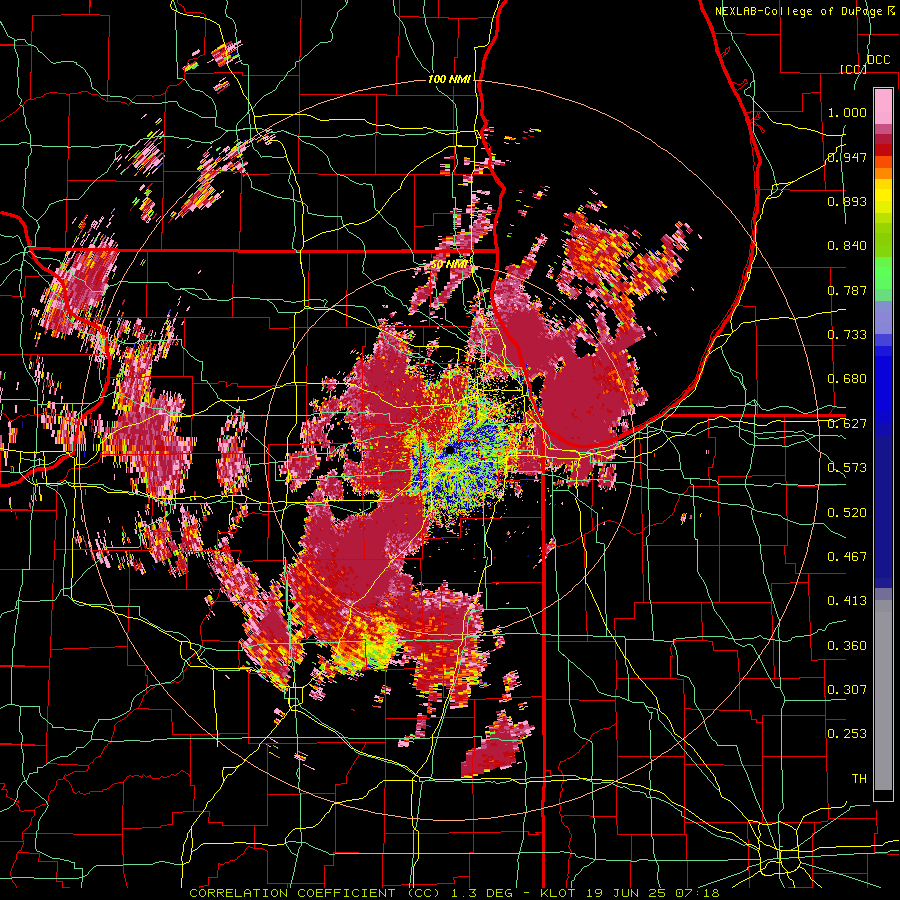Click the 0.307 legend value
Viewport: 900px width, 900px height.
(x=847, y=689)
